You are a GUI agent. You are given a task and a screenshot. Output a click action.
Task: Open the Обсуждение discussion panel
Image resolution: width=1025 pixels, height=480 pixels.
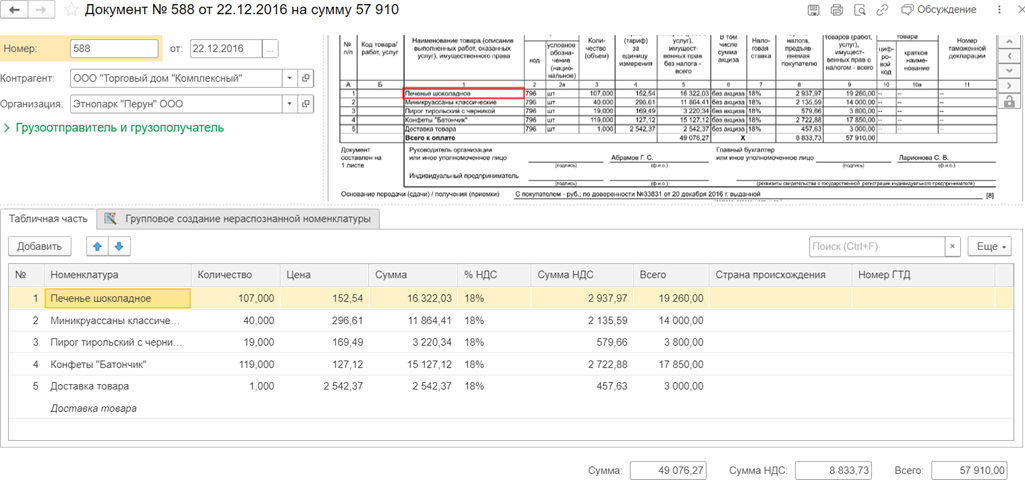point(939,10)
